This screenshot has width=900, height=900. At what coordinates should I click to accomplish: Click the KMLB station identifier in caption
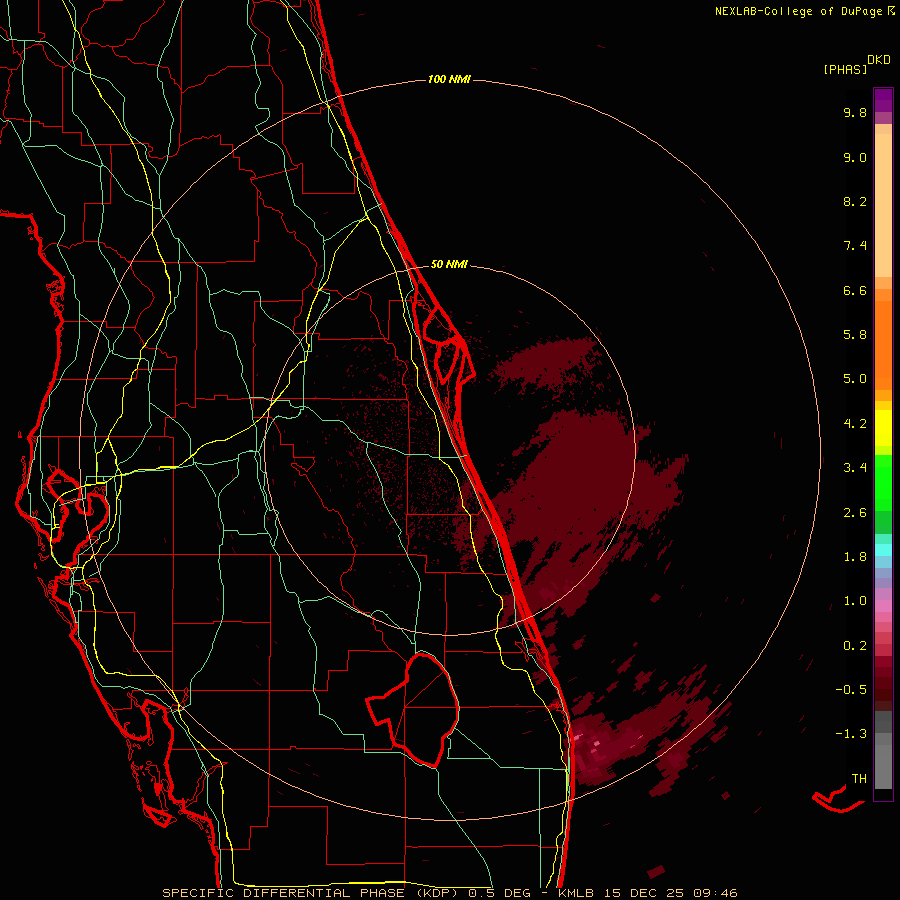click(575, 893)
